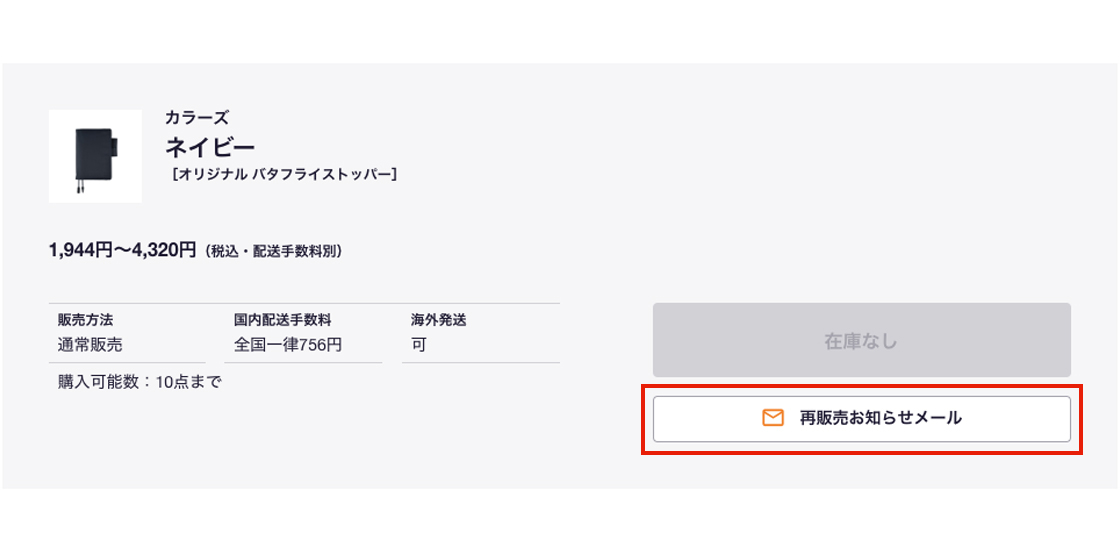This screenshot has height=560, width=1120.
Task: Click the 海外発送 heading
Action: tap(439, 320)
